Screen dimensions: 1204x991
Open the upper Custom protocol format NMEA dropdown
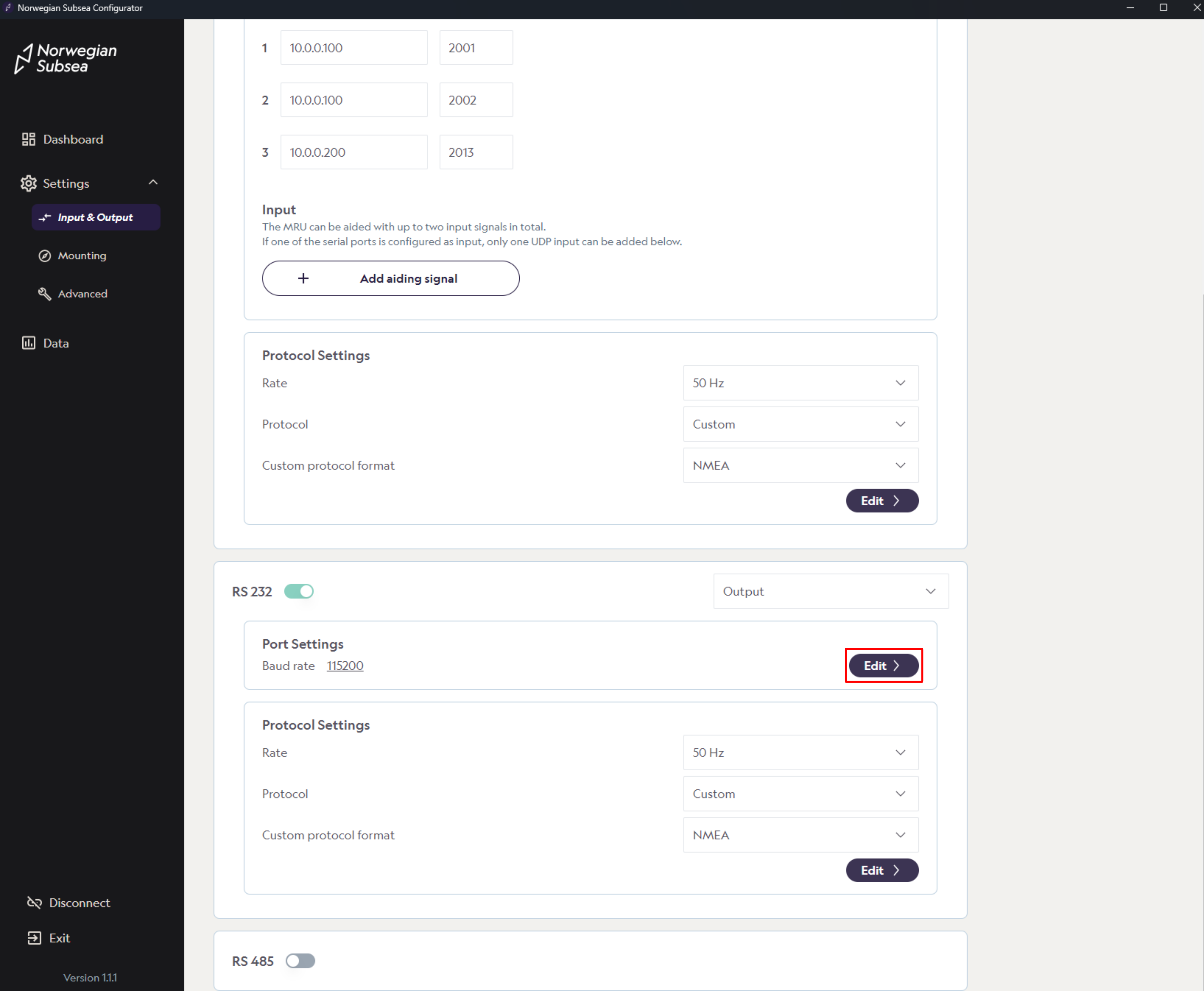800,465
